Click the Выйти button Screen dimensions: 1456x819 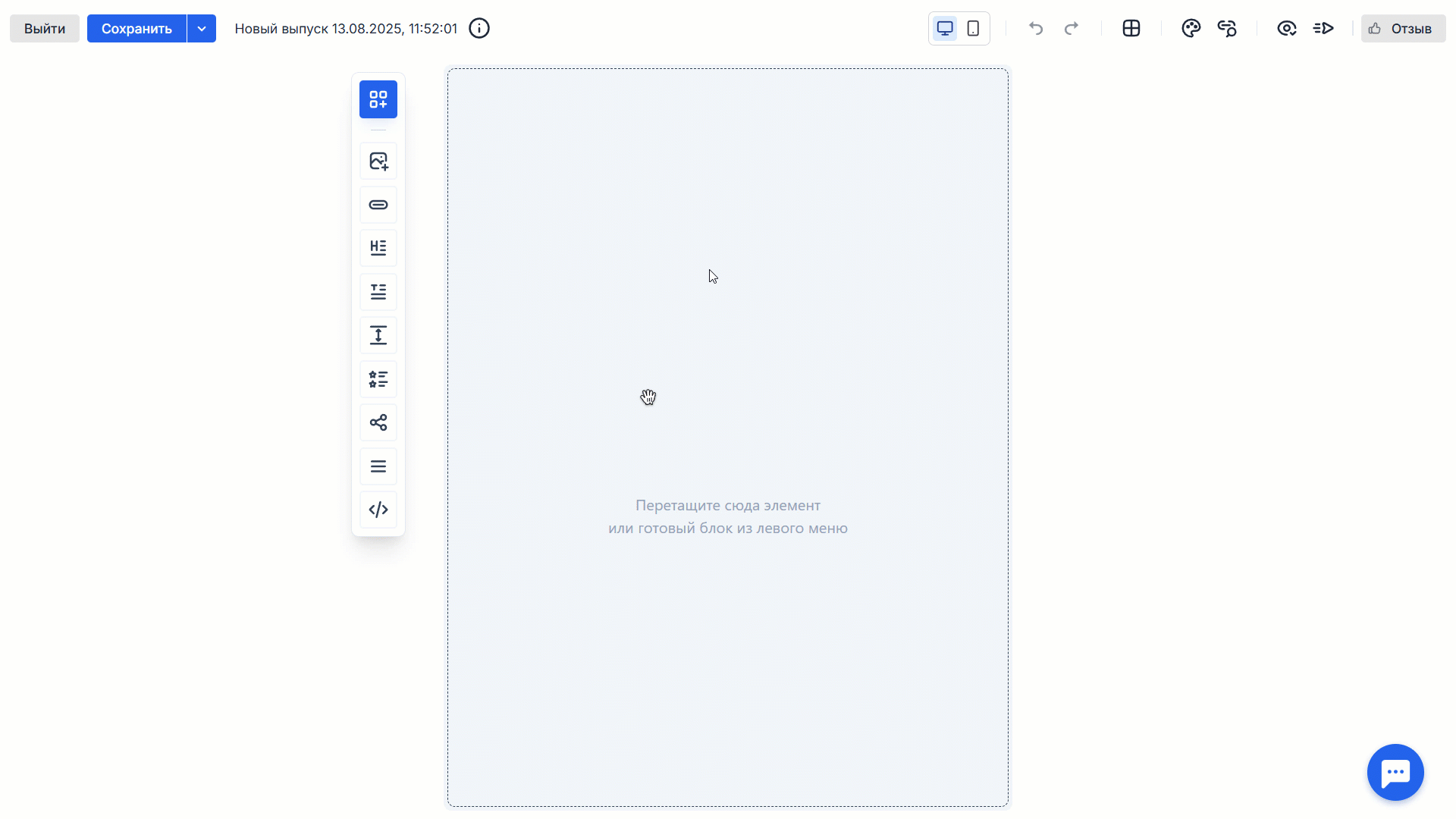point(45,29)
